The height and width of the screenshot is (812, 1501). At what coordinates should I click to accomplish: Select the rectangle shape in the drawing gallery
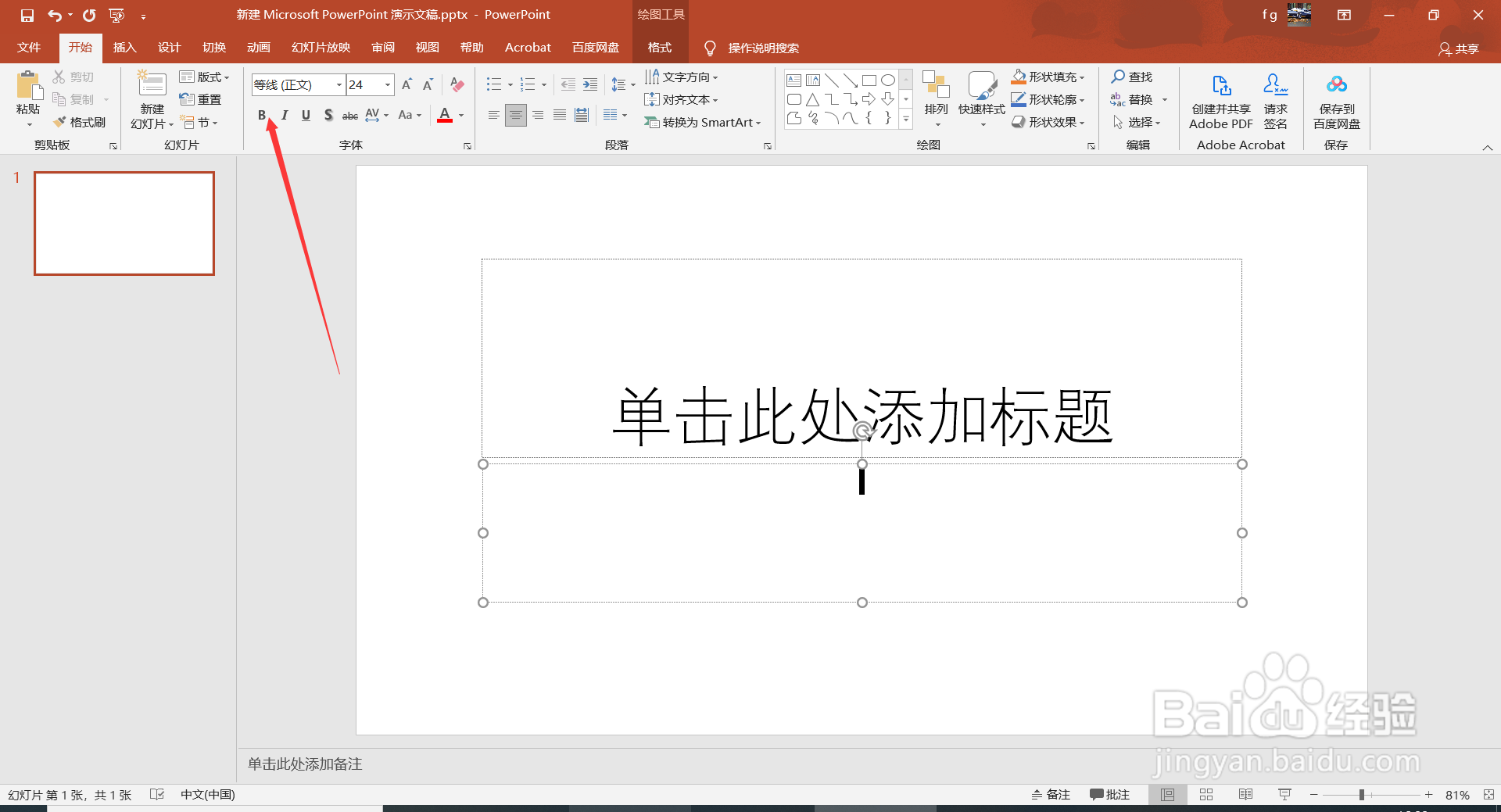869,79
